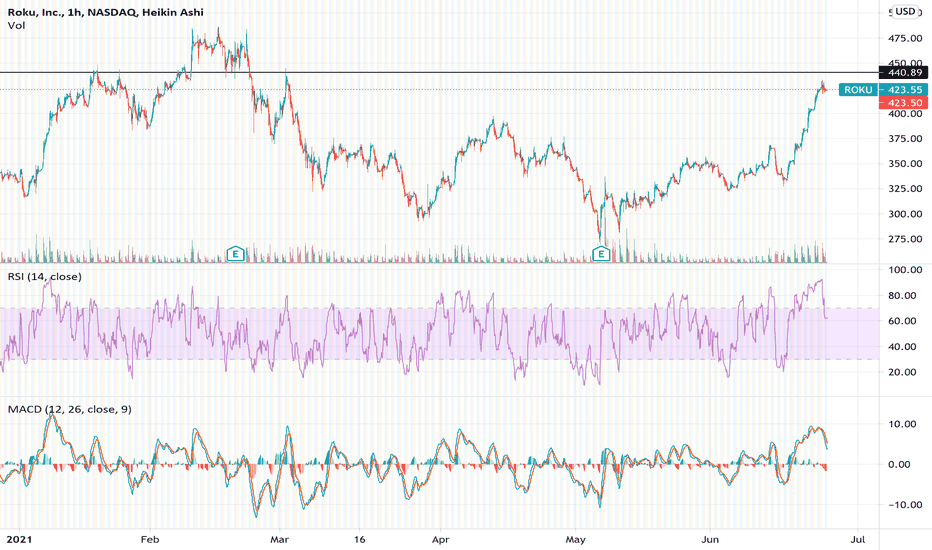Click the Mar time axis label
Viewport: 932px width, 550px height.
[279, 540]
